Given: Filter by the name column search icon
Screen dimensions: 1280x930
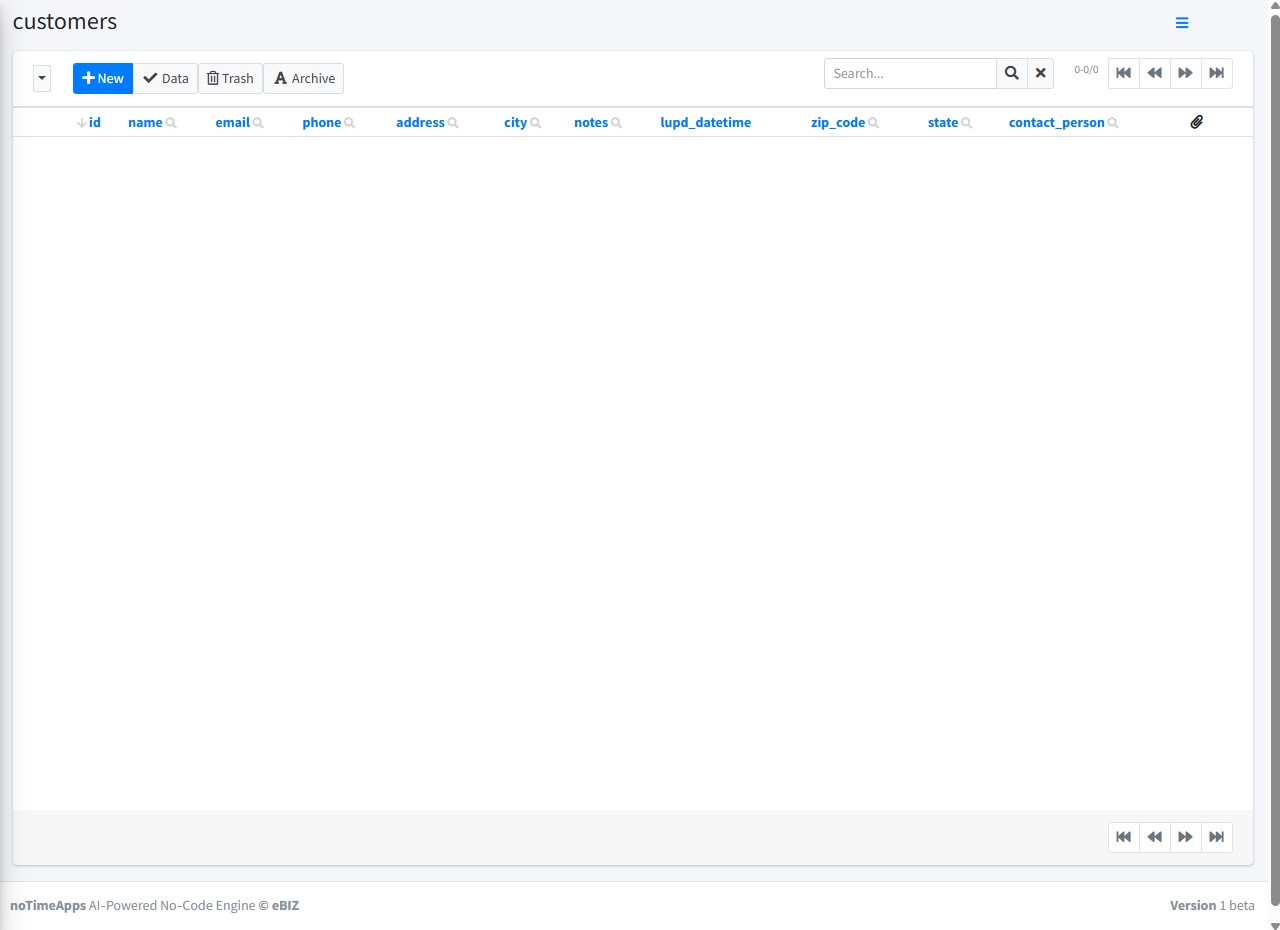Looking at the screenshot, I should (171, 123).
